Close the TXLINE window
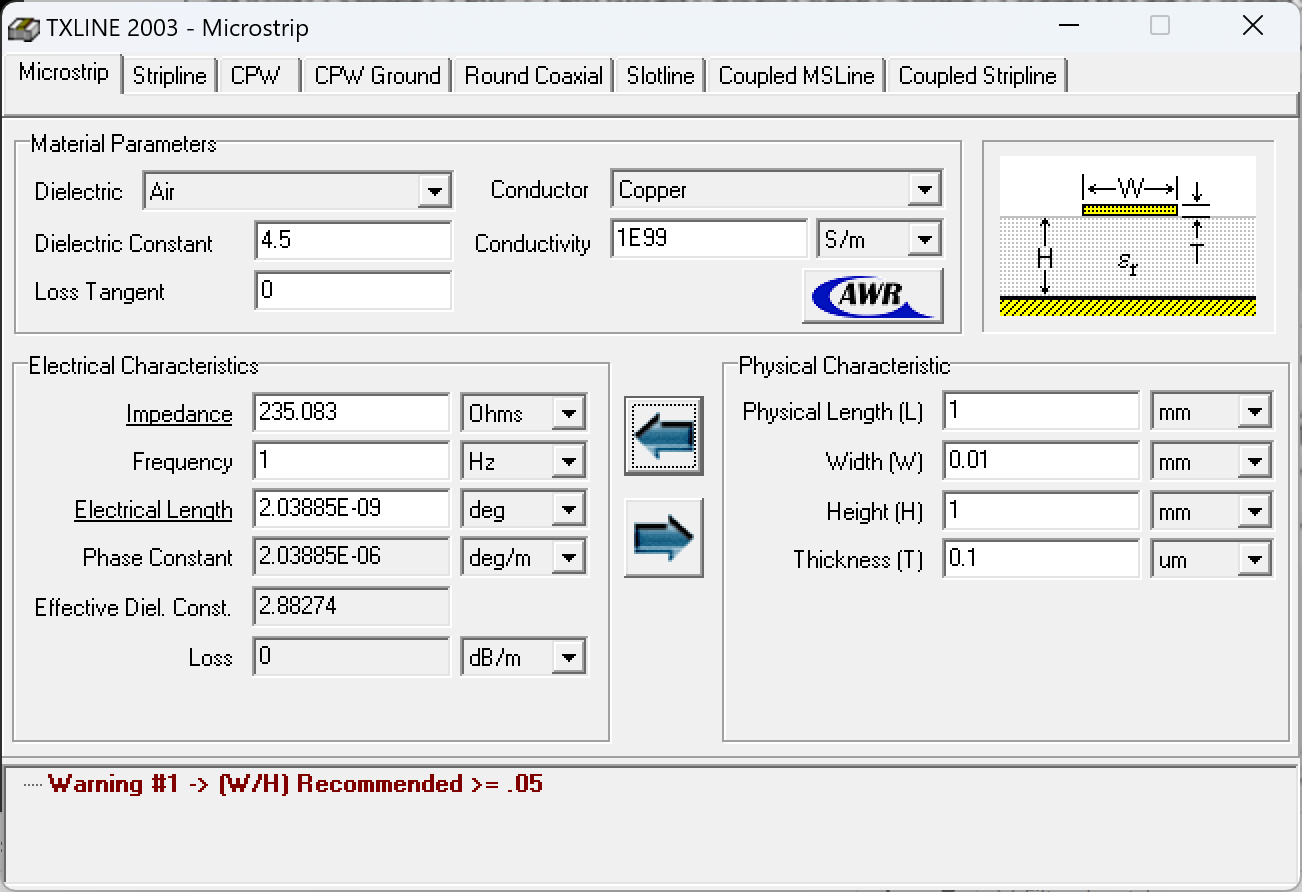The image size is (1302, 892). (1252, 26)
